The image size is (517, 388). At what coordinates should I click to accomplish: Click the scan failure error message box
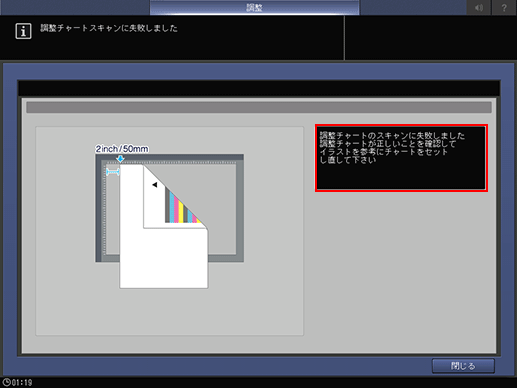[401, 158]
